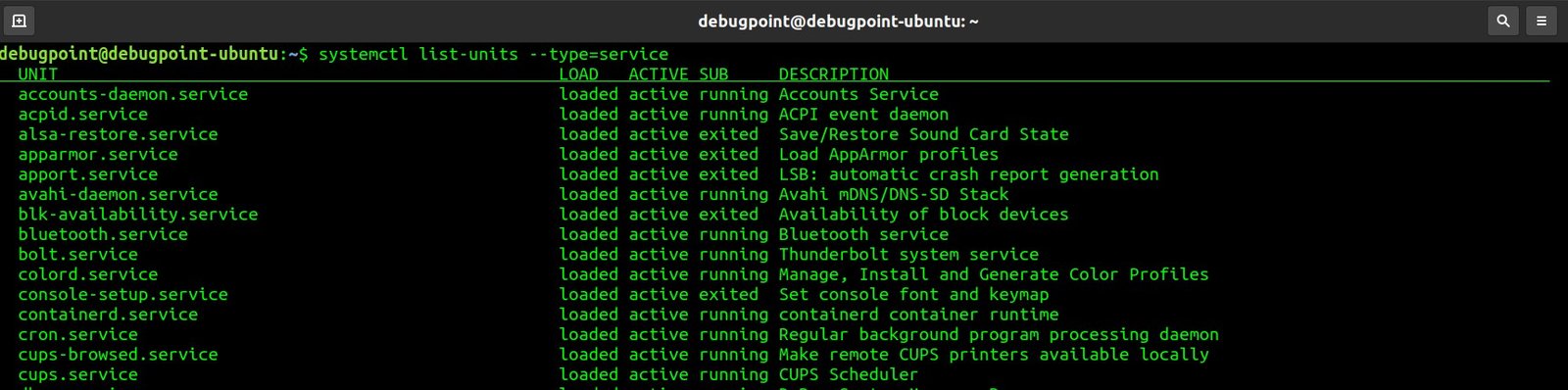Click the search magnifier icon

1502,21
